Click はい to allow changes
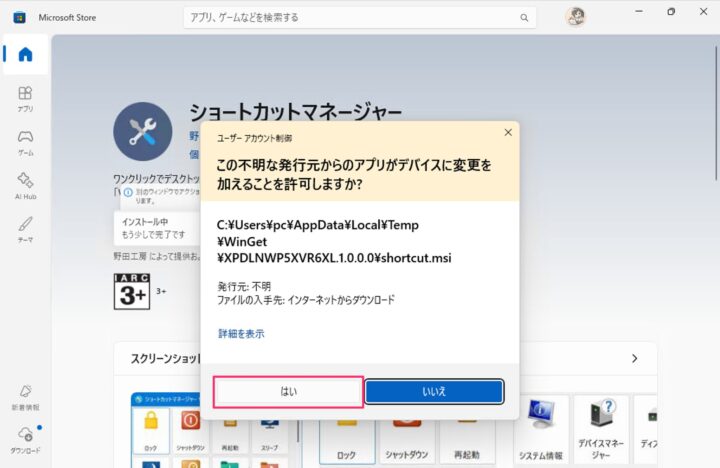The height and width of the screenshot is (468, 720). [x=289, y=391]
